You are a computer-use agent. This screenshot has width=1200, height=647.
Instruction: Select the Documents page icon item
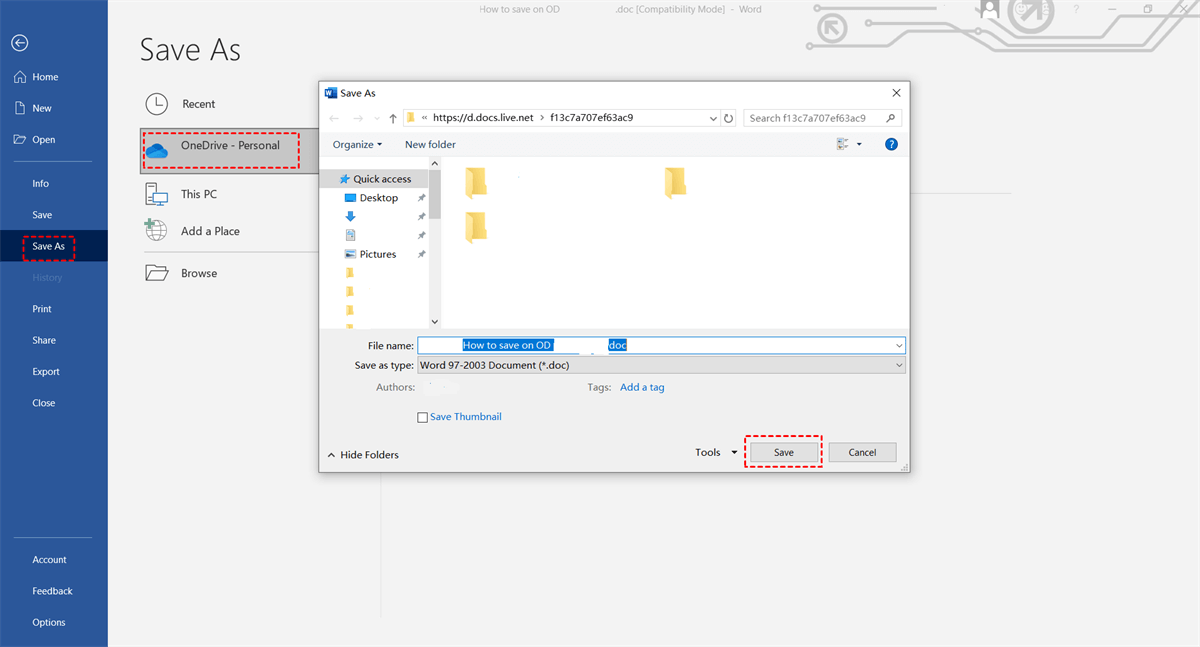coord(350,235)
